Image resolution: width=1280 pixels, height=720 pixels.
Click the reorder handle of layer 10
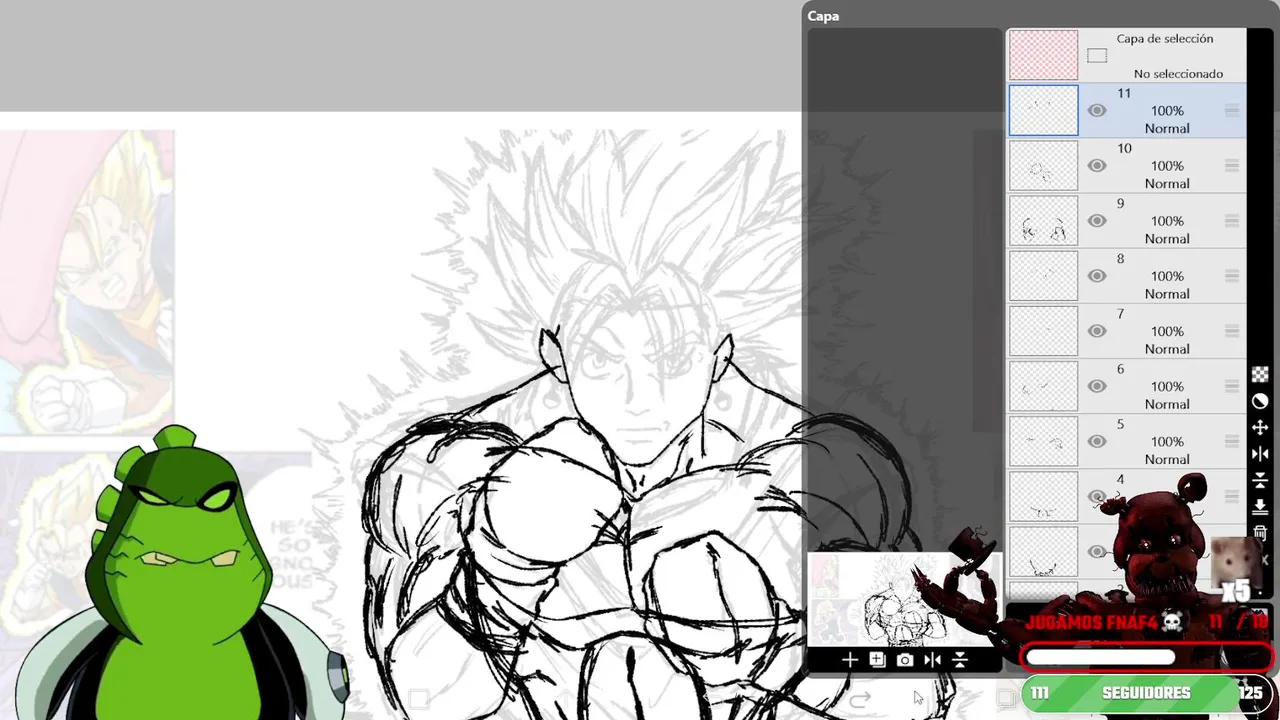pyautogui.click(x=1232, y=166)
